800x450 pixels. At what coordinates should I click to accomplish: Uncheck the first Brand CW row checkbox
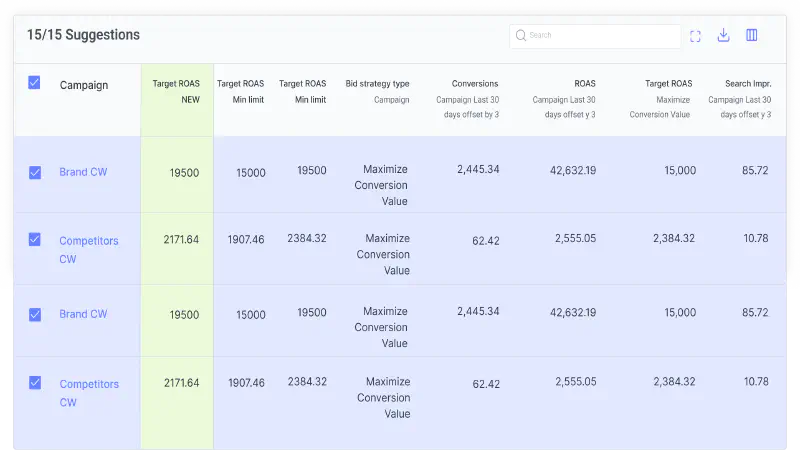(35, 172)
